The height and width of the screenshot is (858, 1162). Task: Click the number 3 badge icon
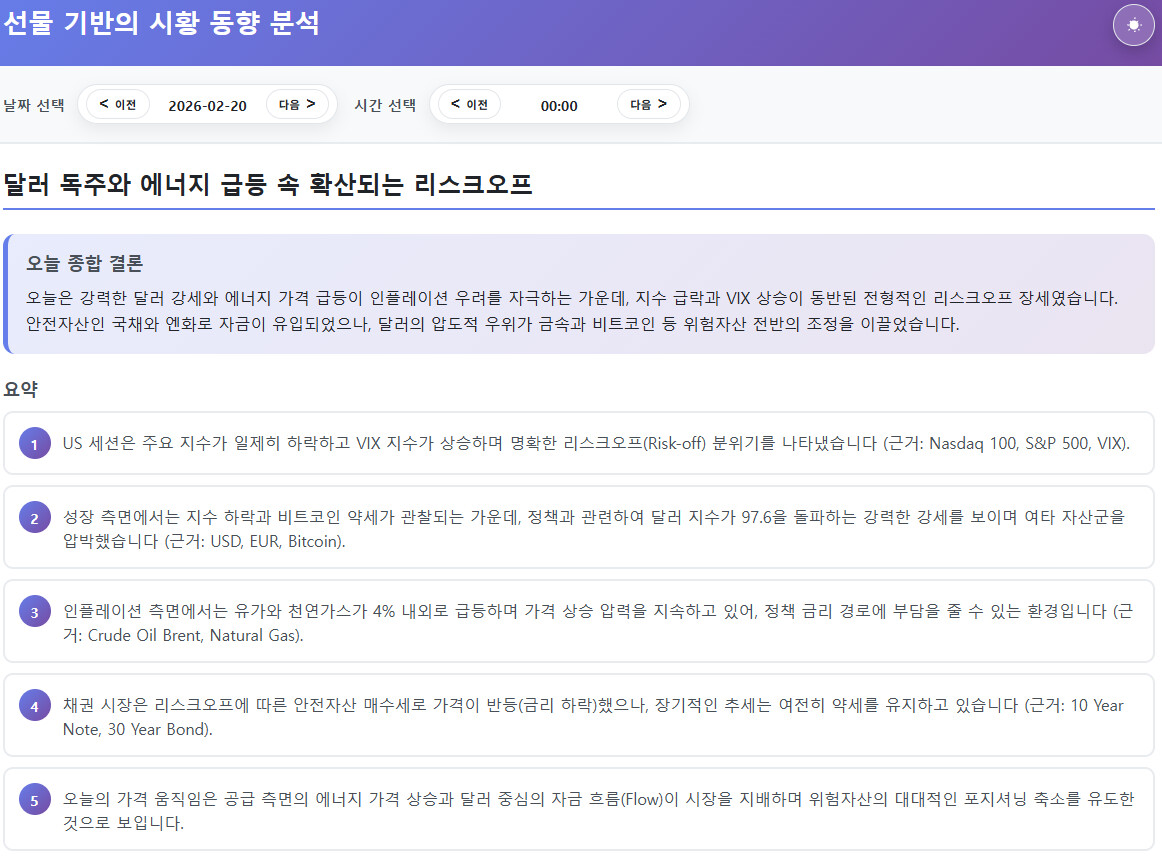click(x=34, y=612)
